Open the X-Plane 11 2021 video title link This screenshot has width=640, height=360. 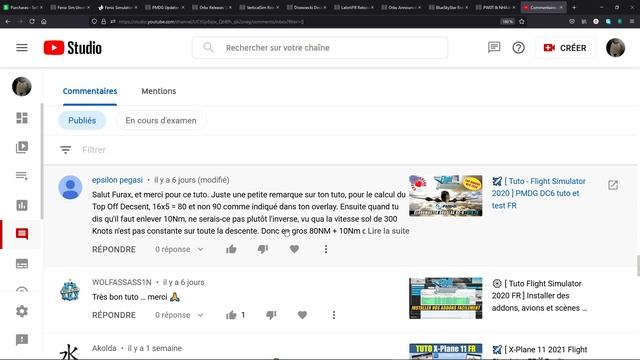540,352
